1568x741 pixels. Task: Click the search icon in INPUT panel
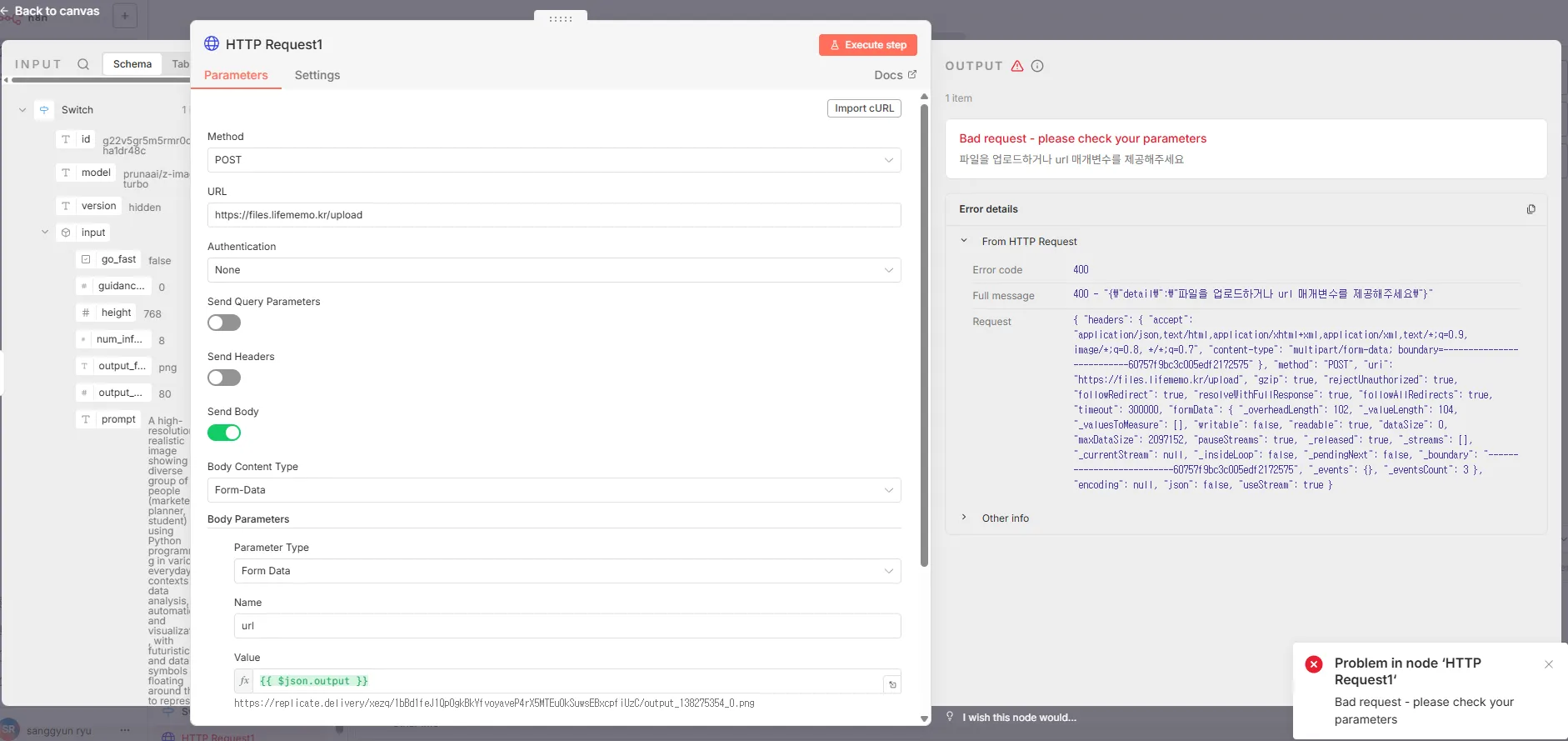point(83,64)
